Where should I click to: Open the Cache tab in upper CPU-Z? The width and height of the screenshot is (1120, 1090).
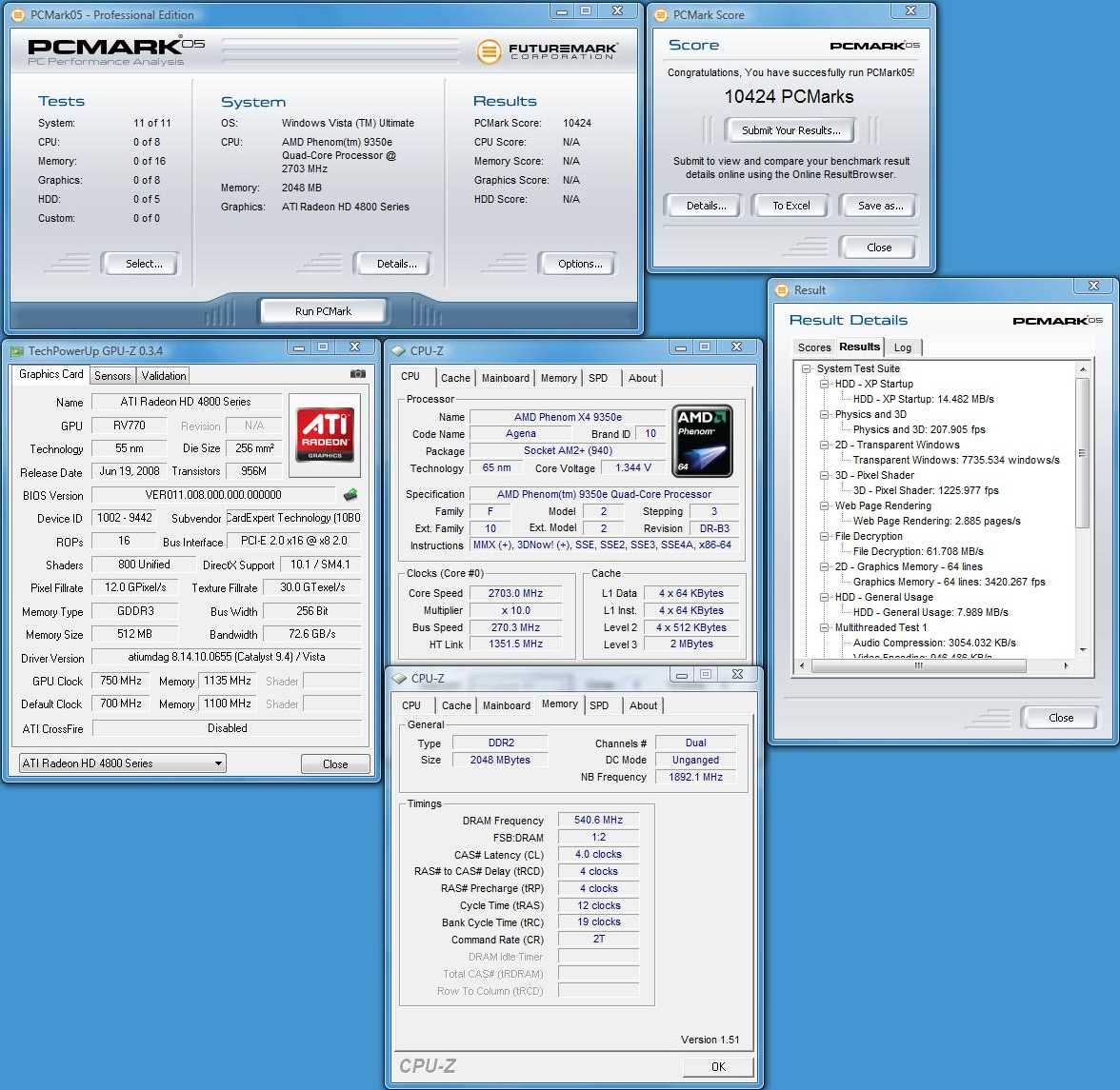tap(455, 378)
